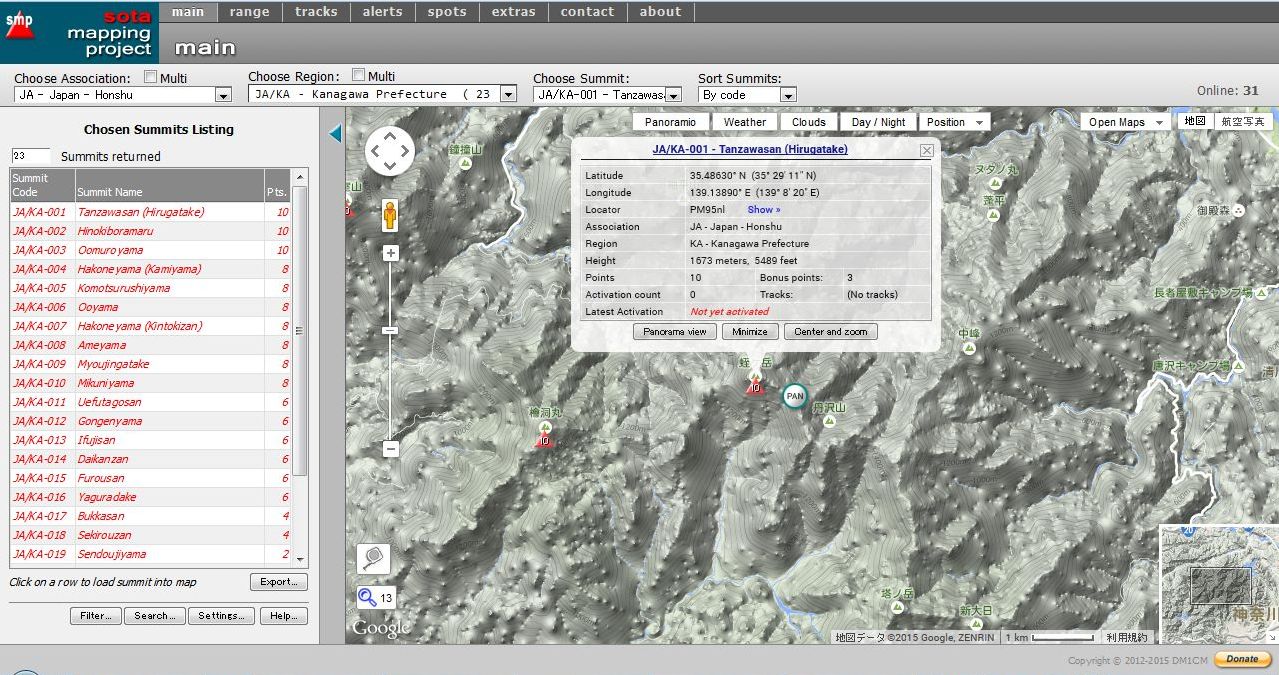Screen dimensions: 1279x675
Task: Open the Choose Summit dropdown
Action: click(x=607, y=95)
